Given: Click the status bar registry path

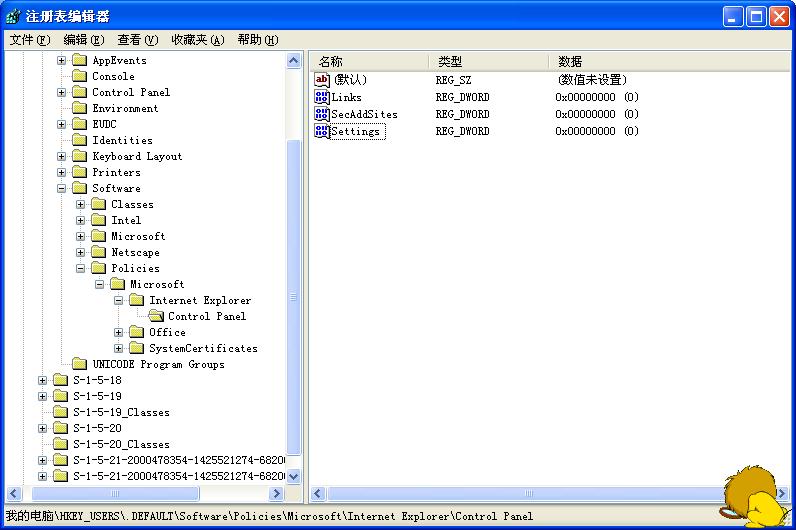Looking at the screenshot, I should pos(270,516).
